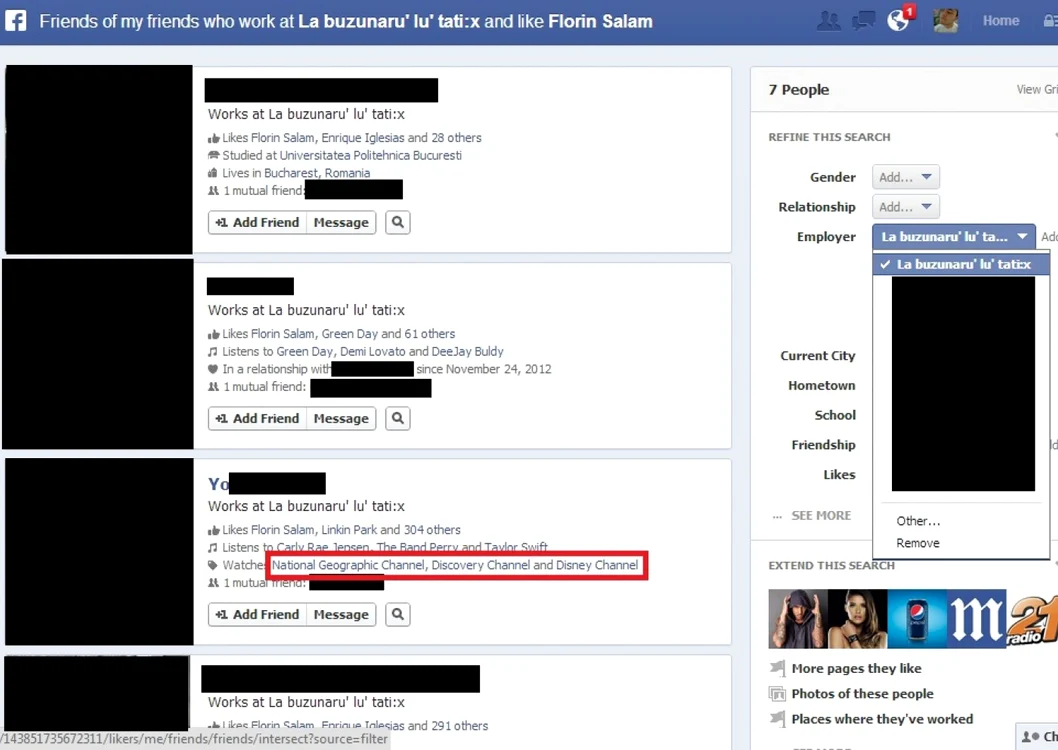
Task: Click Radio 21 page thumbnail
Action: [1032, 619]
